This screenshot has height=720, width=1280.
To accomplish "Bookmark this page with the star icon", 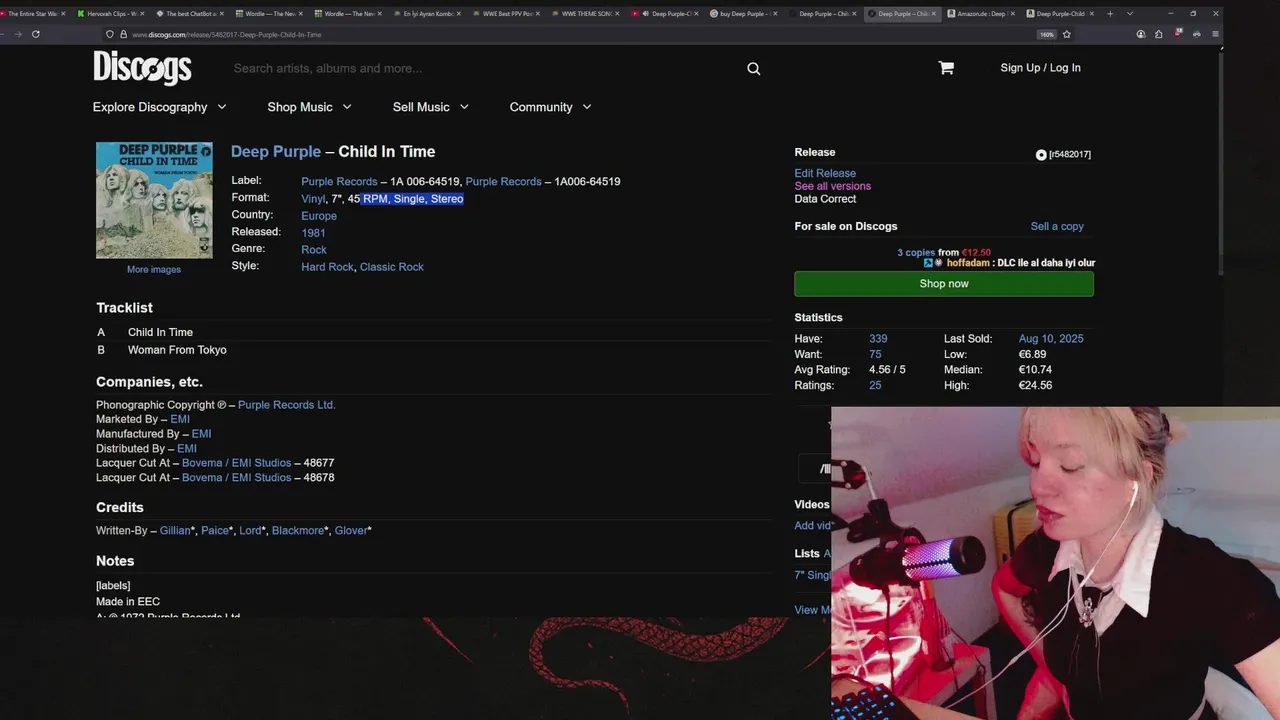I will point(1067,34).
